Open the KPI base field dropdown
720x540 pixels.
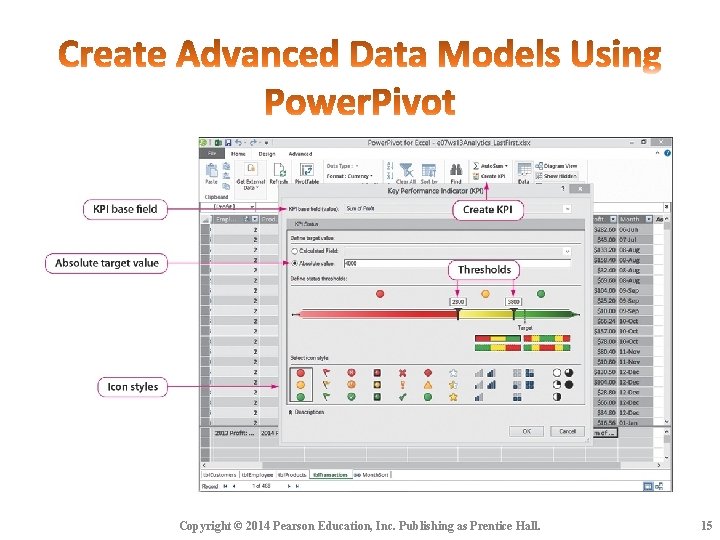(568, 208)
